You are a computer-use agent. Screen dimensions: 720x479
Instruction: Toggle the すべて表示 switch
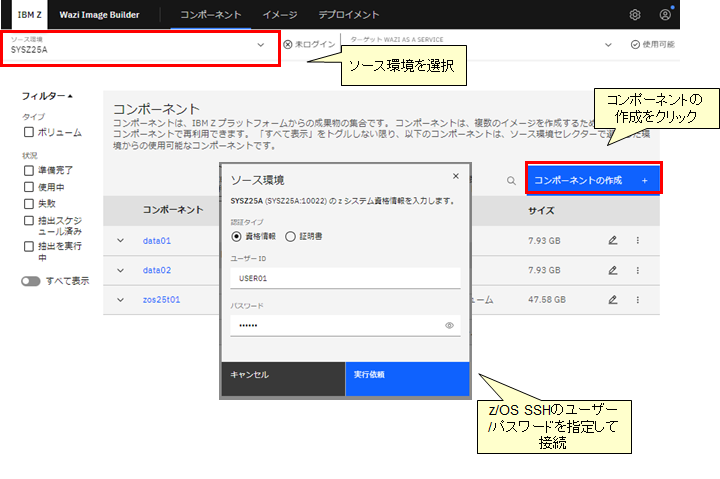pos(31,281)
